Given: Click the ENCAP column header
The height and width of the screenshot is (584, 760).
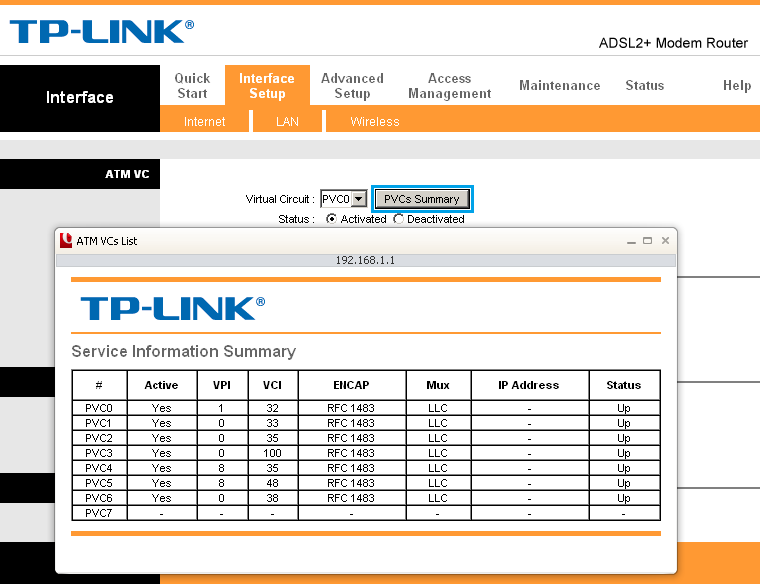Looking at the screenshot, I should click(x=351, y=385).
